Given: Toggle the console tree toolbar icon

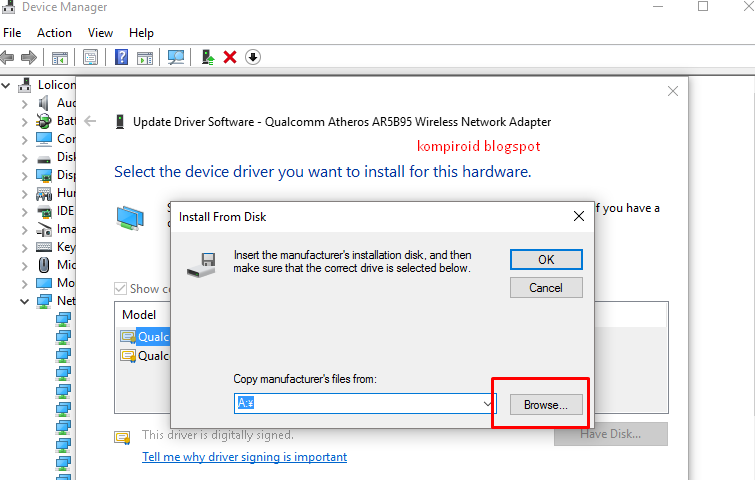Looking at the screenshot, I should click(x=60, y=58).
